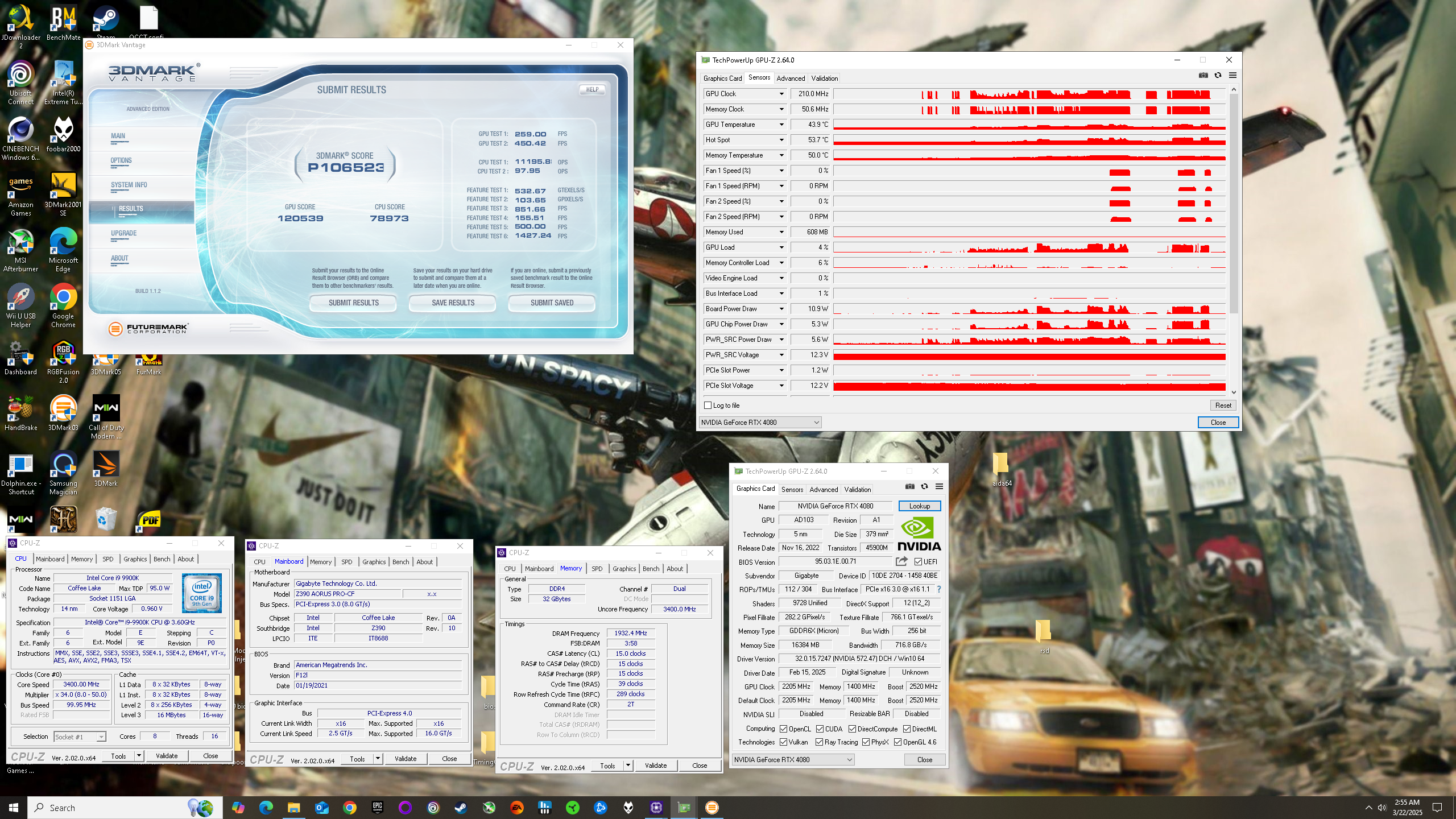The image size is (1456, 819).
Task: Click the Windows Start button
Action: pos(14,807)
